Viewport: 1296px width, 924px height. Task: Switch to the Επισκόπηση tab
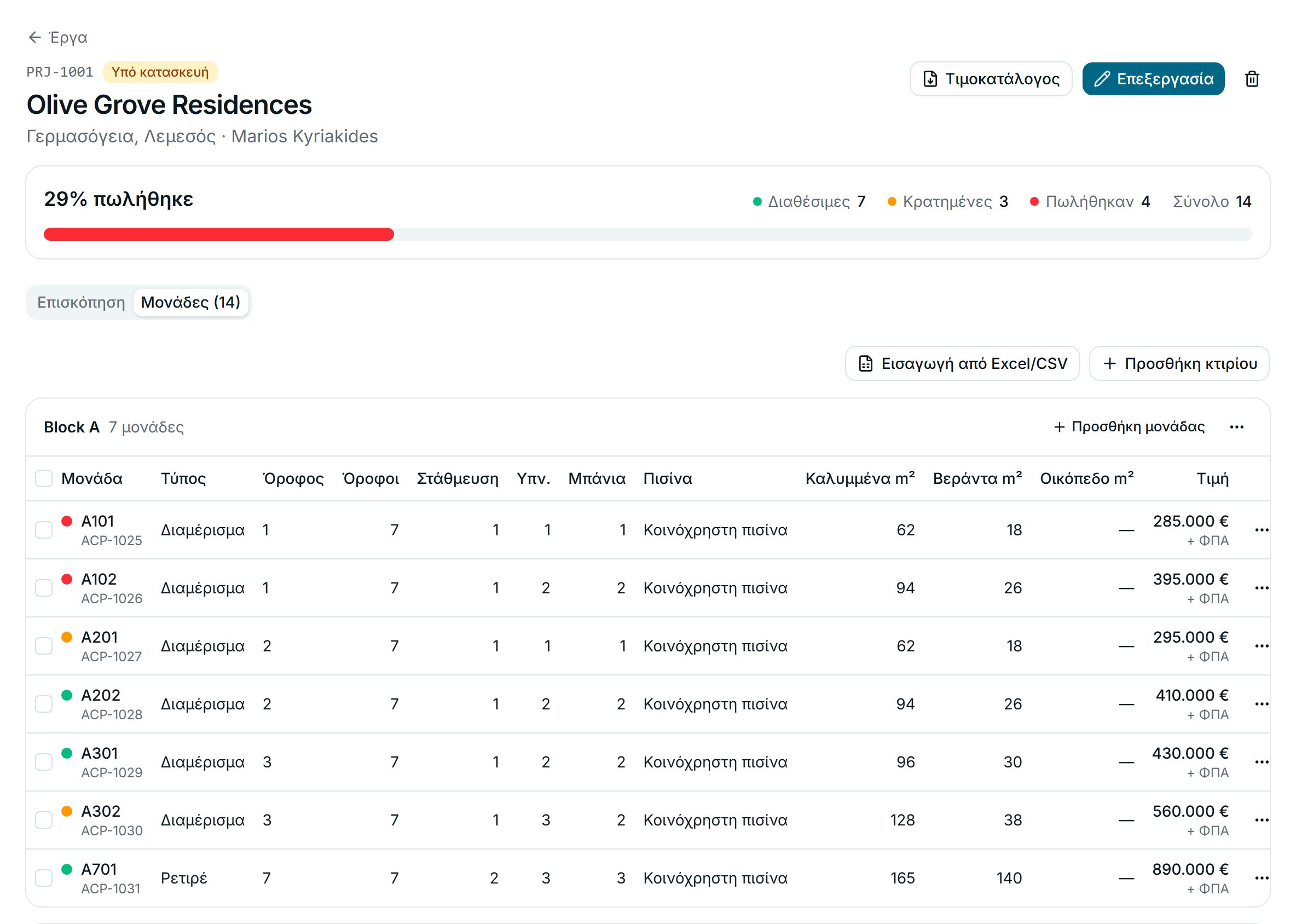point(81,302)
